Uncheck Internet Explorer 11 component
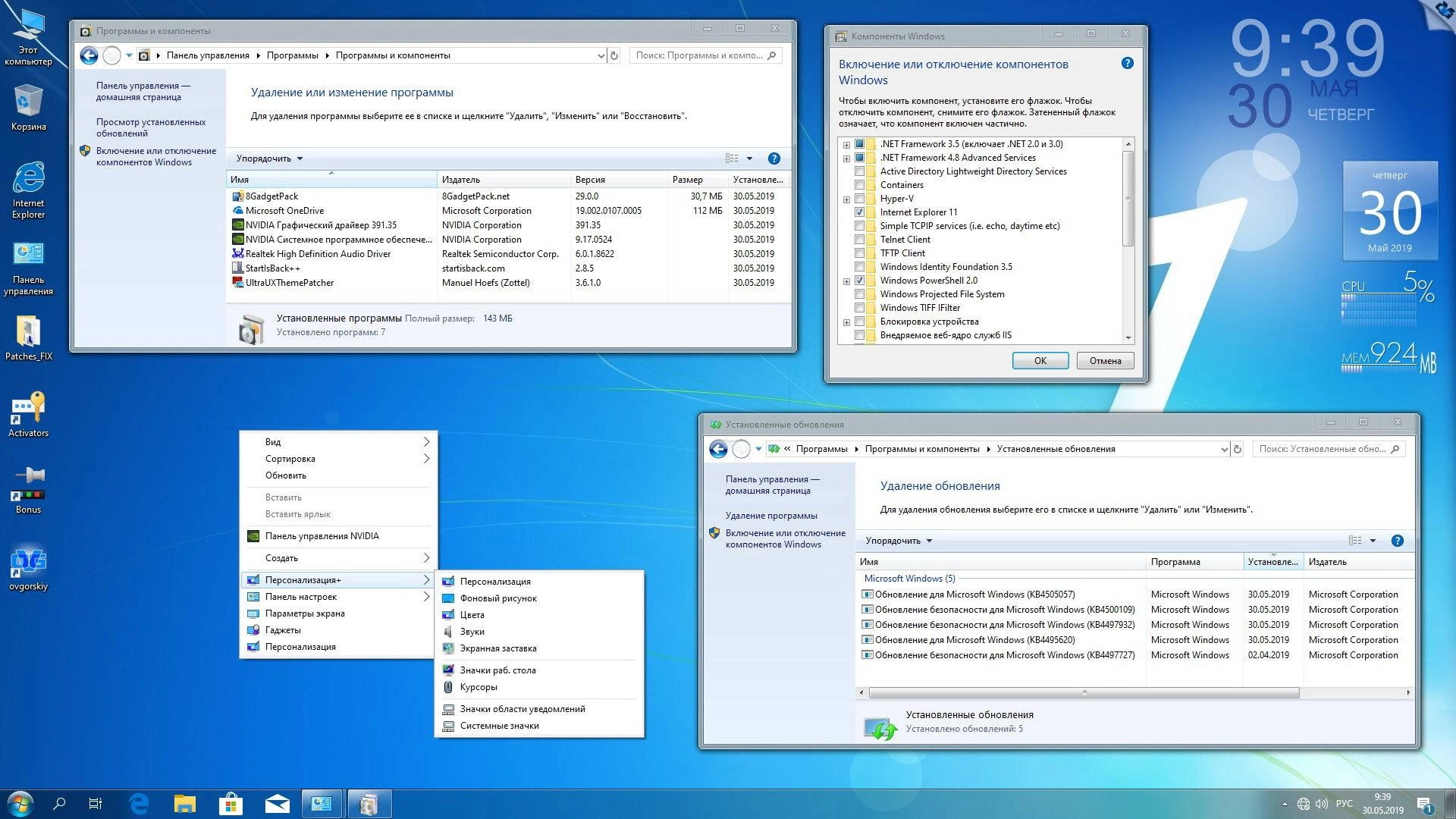Image resolution: width=1456 pixels, height=819 pixels. (x=859, y=212)
